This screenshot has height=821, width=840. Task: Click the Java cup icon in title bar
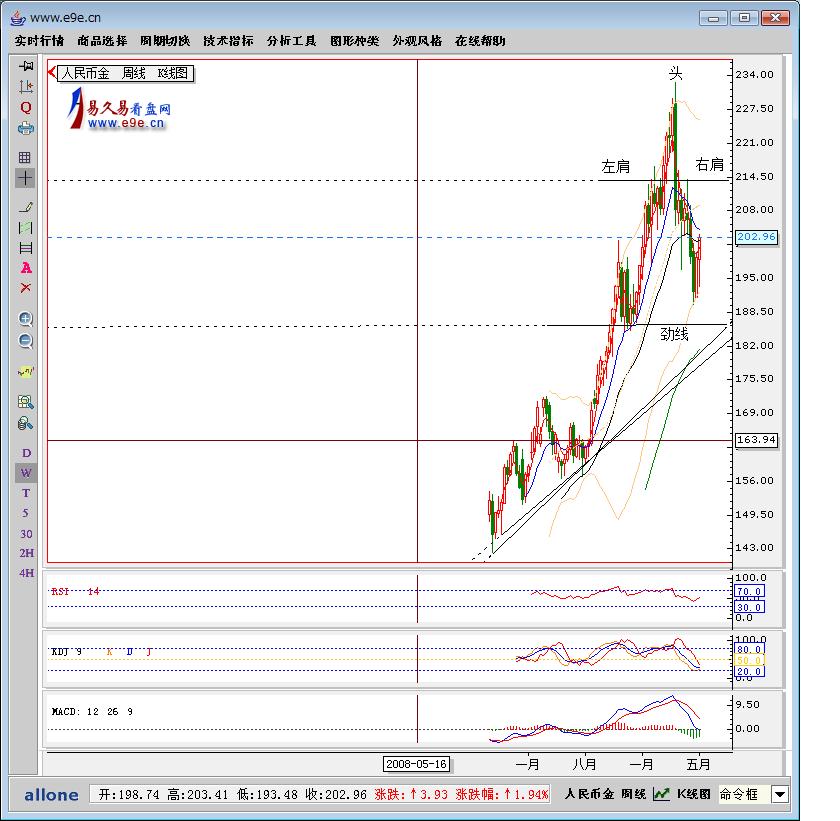pos(18,18)
